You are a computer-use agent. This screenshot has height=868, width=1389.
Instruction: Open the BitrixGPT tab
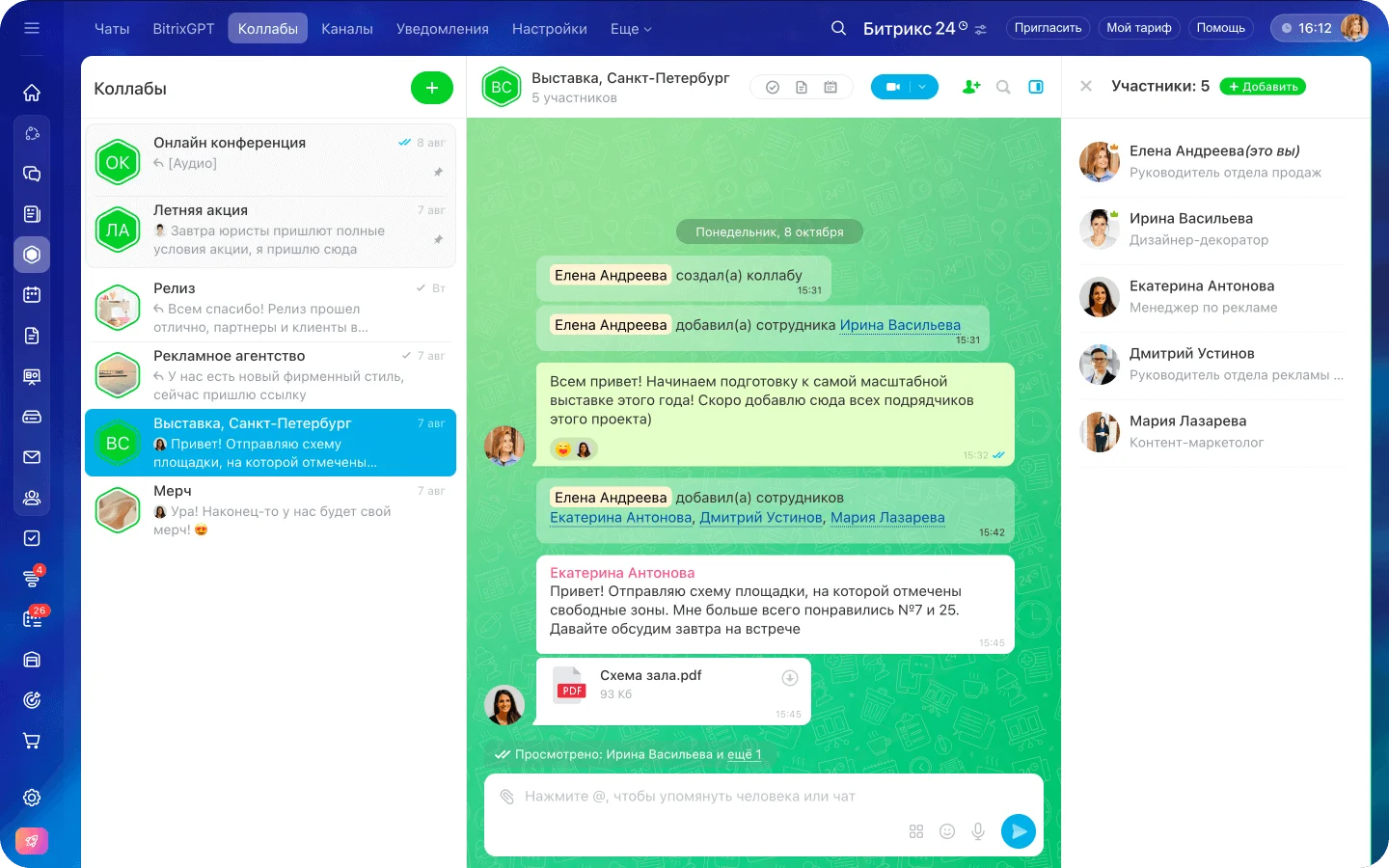pos(183,29)
